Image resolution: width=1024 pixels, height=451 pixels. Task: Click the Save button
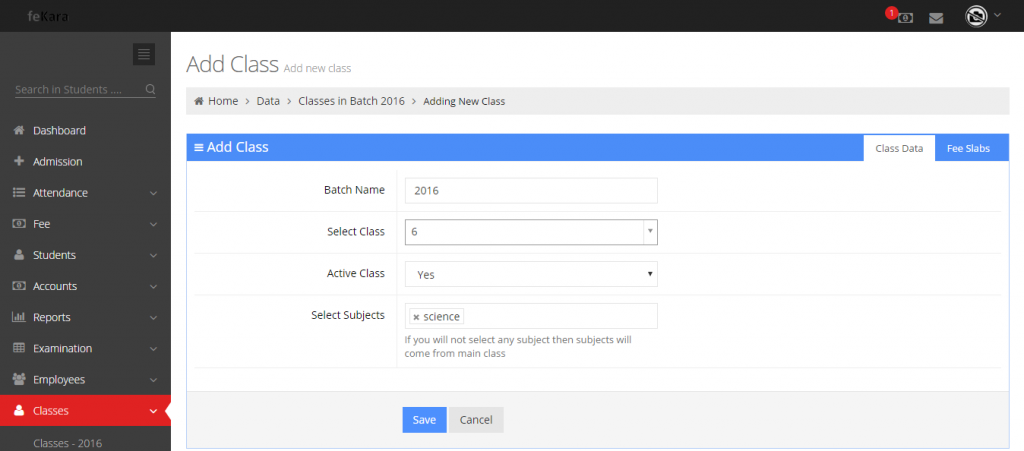(x=424, y=420)
